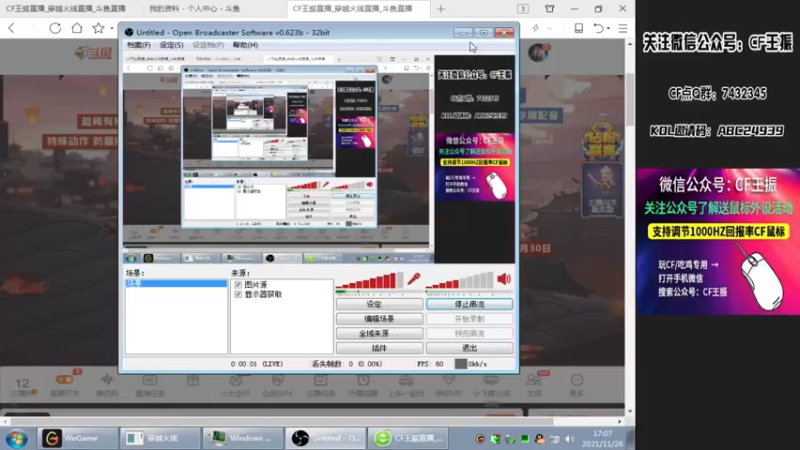Open the 上车一起玩 car icon
The width and height of the screenshot is (800, 450).
pos(406,385)
